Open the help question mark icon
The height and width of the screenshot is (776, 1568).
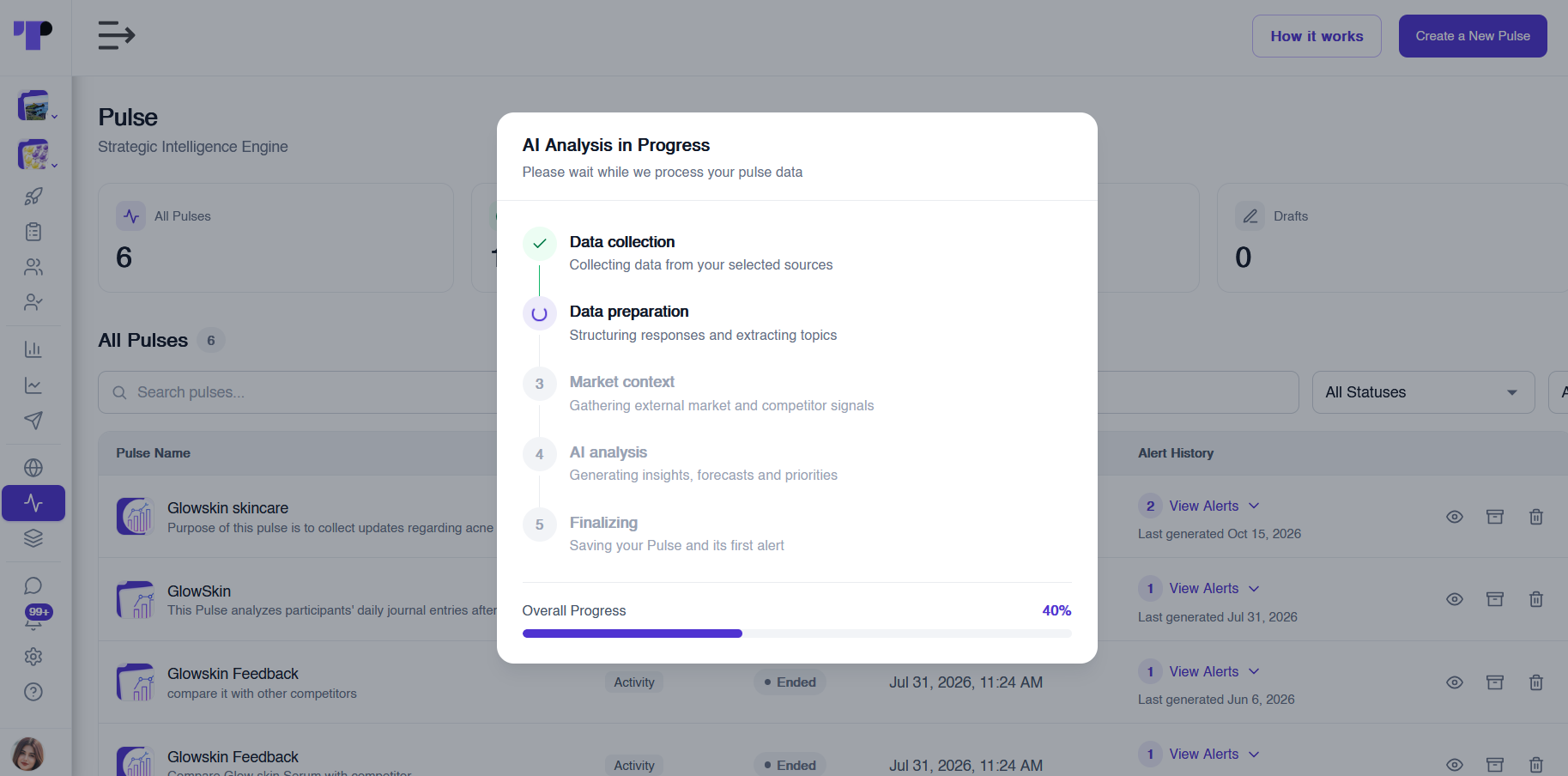(x=33, y=692)
